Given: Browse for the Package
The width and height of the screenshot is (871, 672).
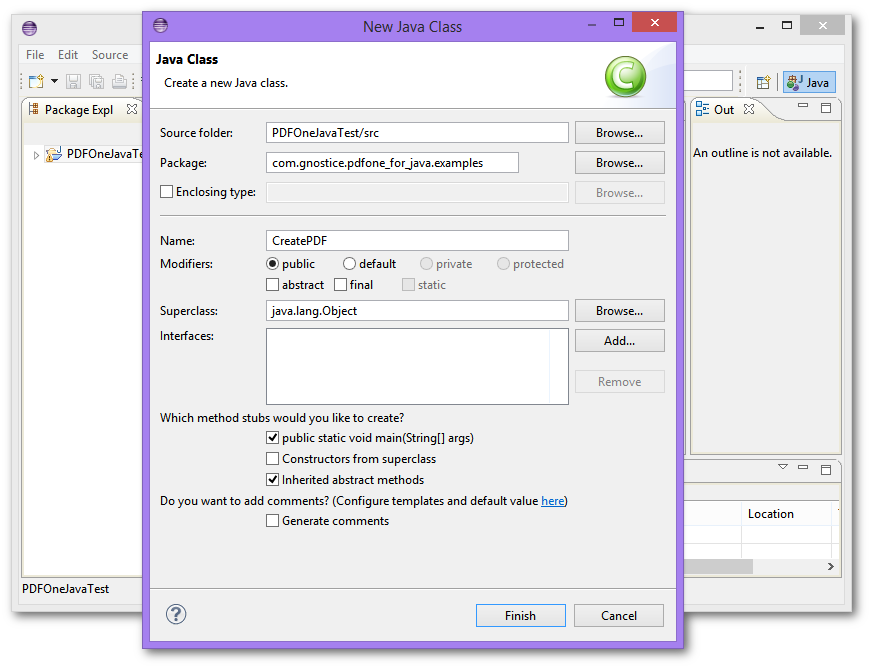Looking at the screenshot, I should tap(619, 163).
